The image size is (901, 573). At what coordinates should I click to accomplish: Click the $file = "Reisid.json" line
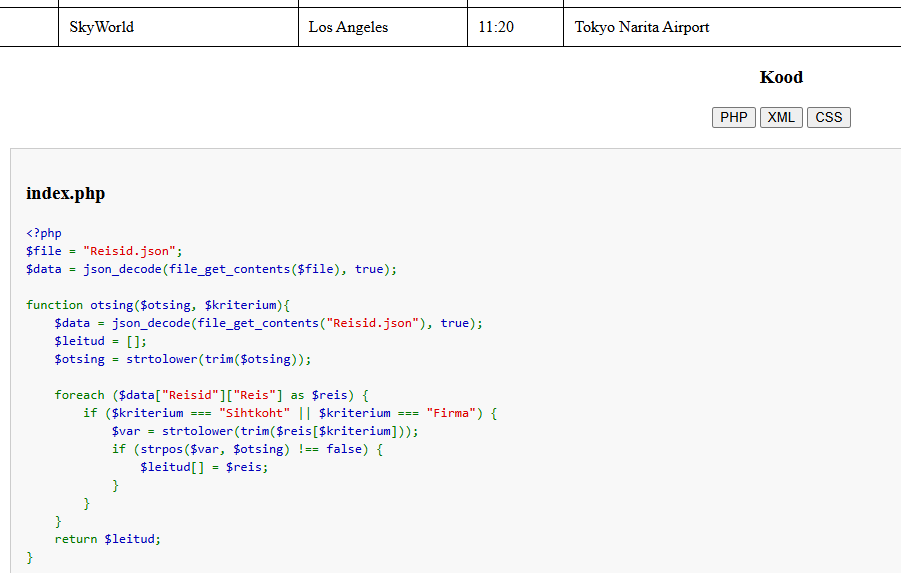tap(104, 251)
